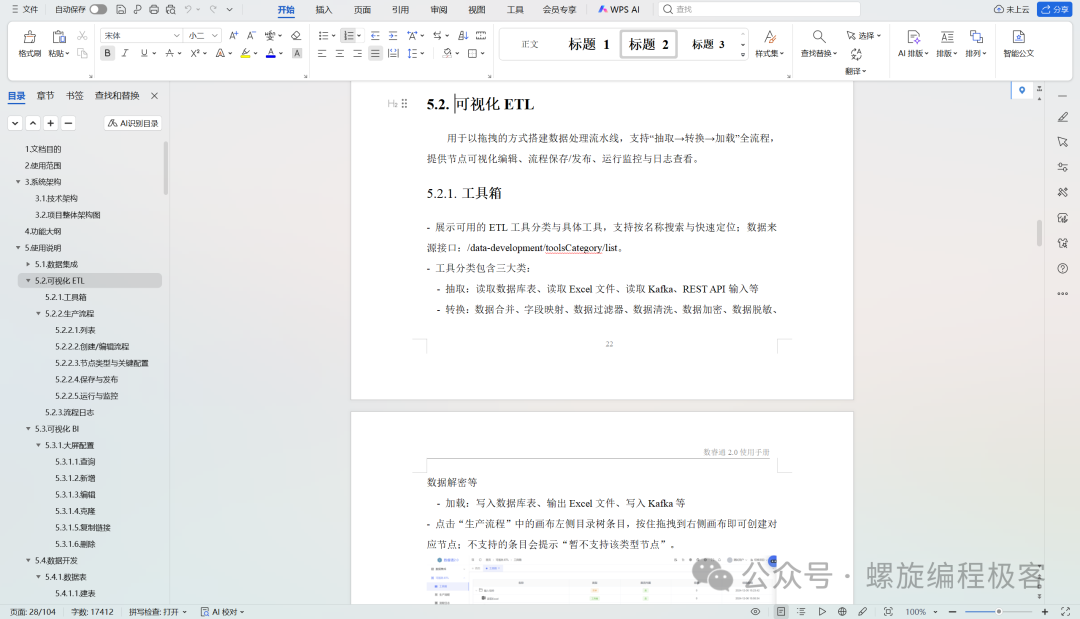Apply the 标题 1 heading style
This screenshot has height=619, width=1080.
click(589, 44)
